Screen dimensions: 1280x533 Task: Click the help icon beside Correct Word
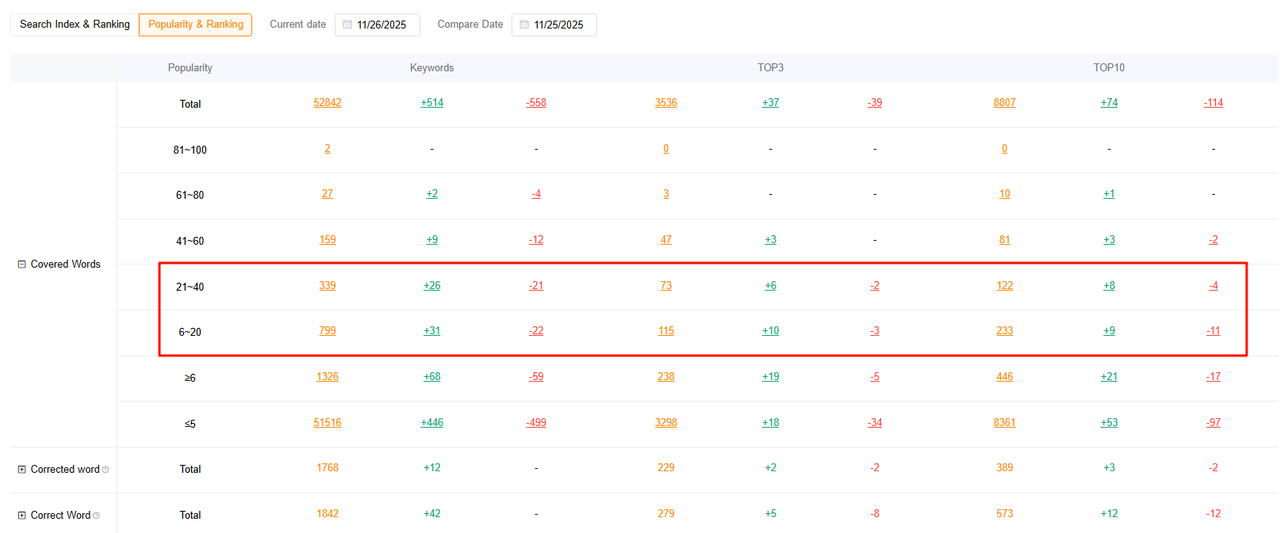click(96, 516)
